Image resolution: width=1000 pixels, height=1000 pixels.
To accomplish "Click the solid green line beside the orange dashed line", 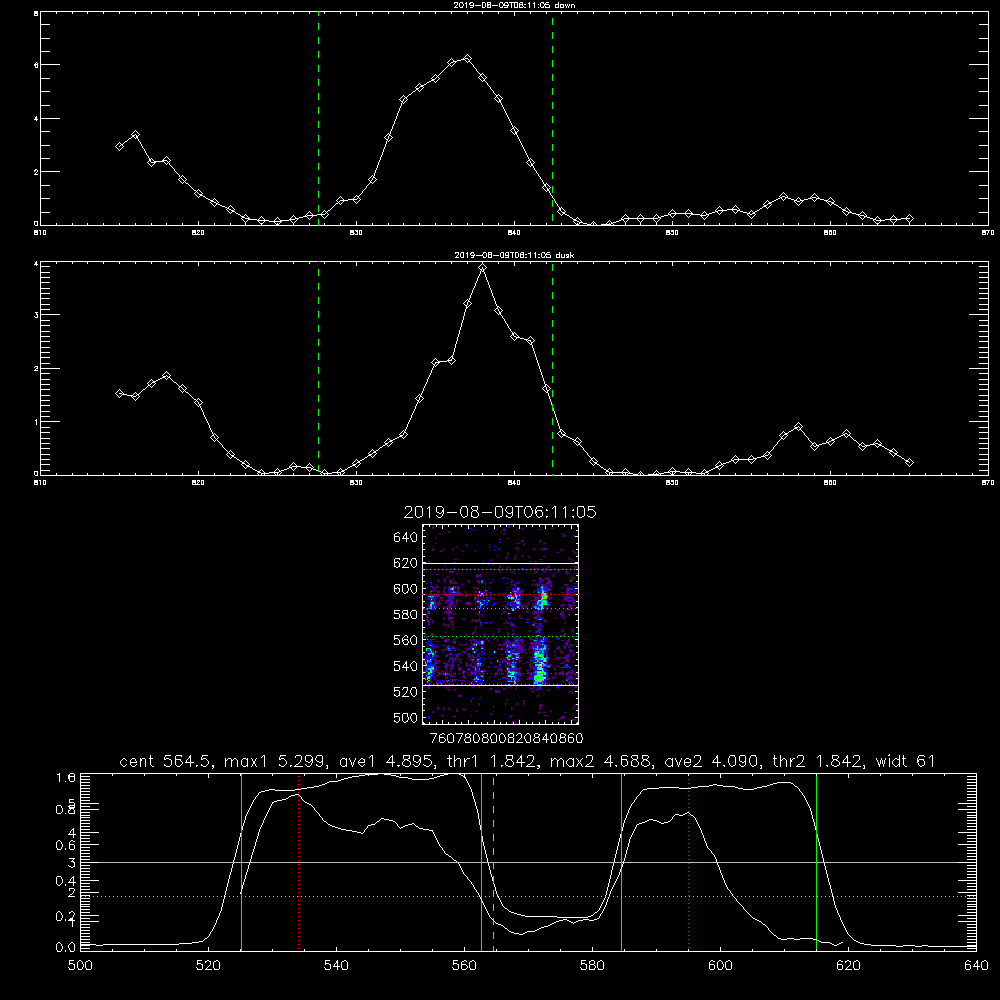I will [482, 862].
